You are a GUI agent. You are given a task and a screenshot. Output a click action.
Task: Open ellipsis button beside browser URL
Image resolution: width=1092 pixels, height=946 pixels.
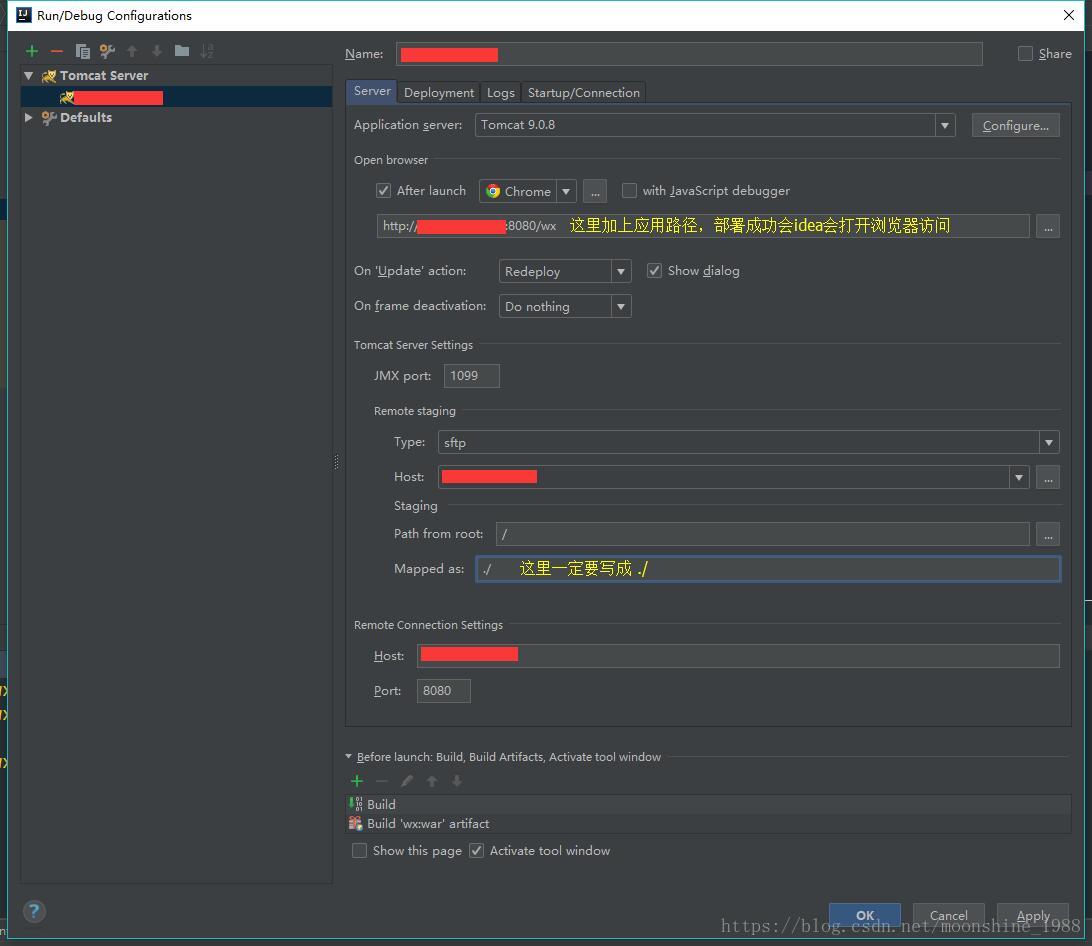[1048, 226]
